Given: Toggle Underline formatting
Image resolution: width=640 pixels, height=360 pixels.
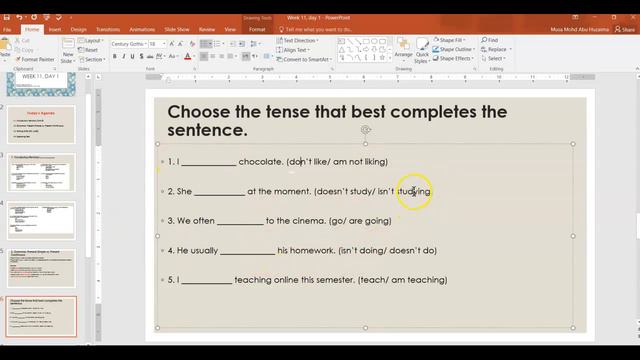Looking at the screenshot, I should 132,56.
